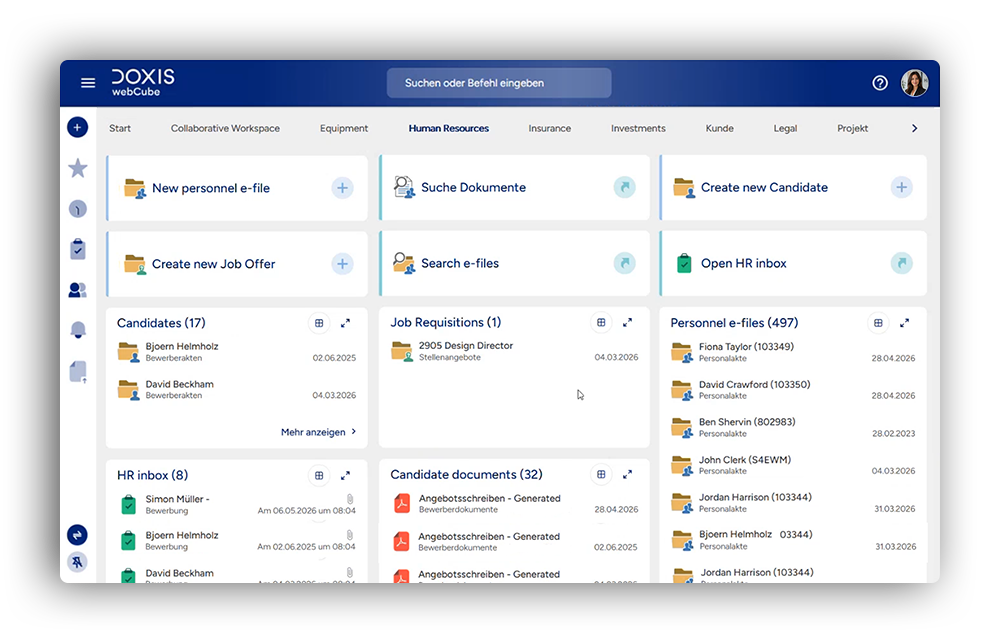
Task: Click plus on Create new Job Offer tile
Action: pyautogui.click(x=342, y=264)
